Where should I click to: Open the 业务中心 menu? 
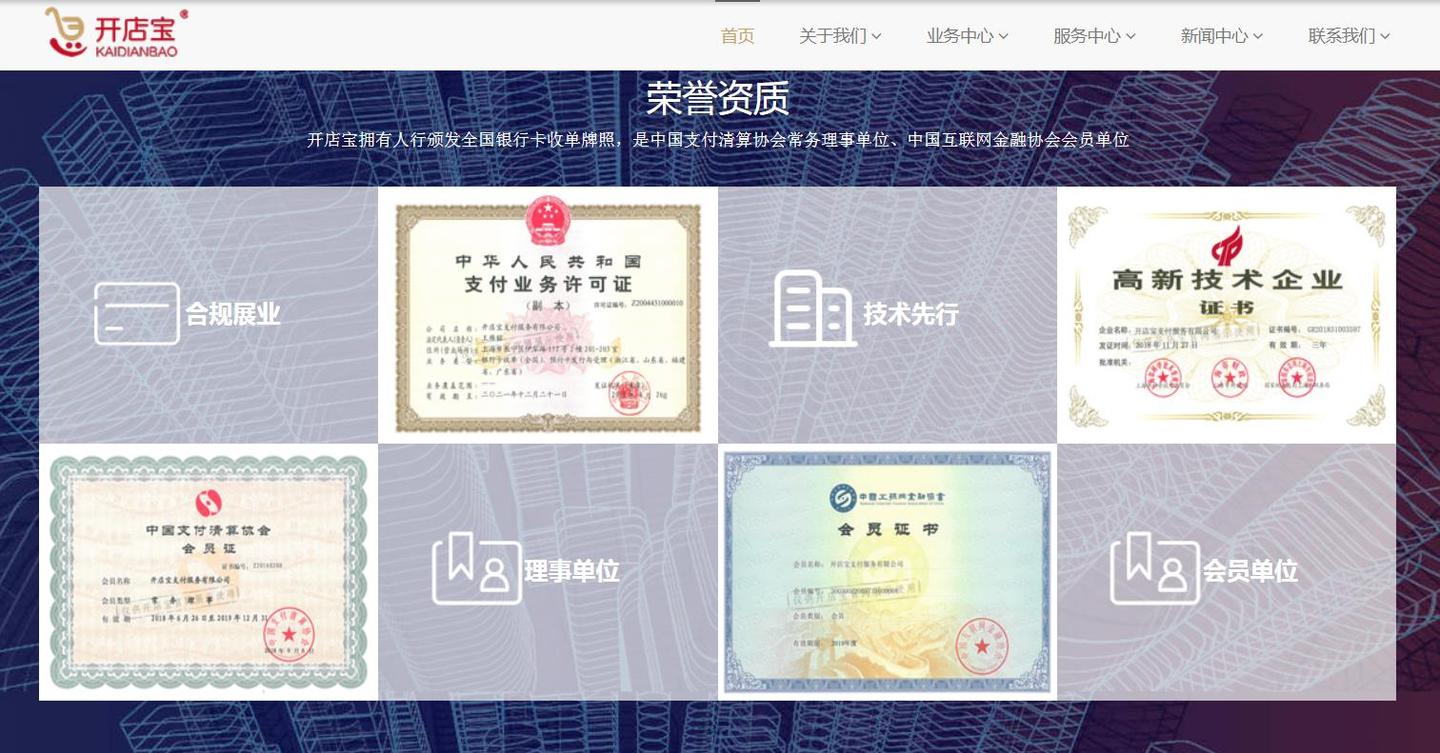(967, 36)
